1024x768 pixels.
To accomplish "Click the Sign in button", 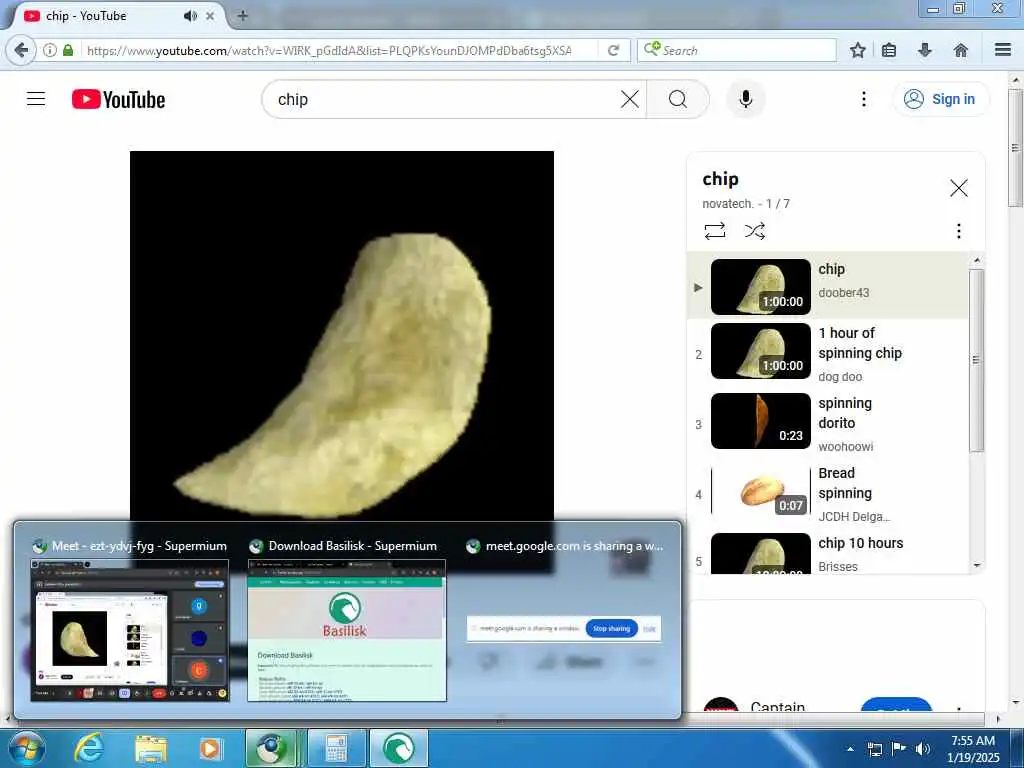I will 940,99.
